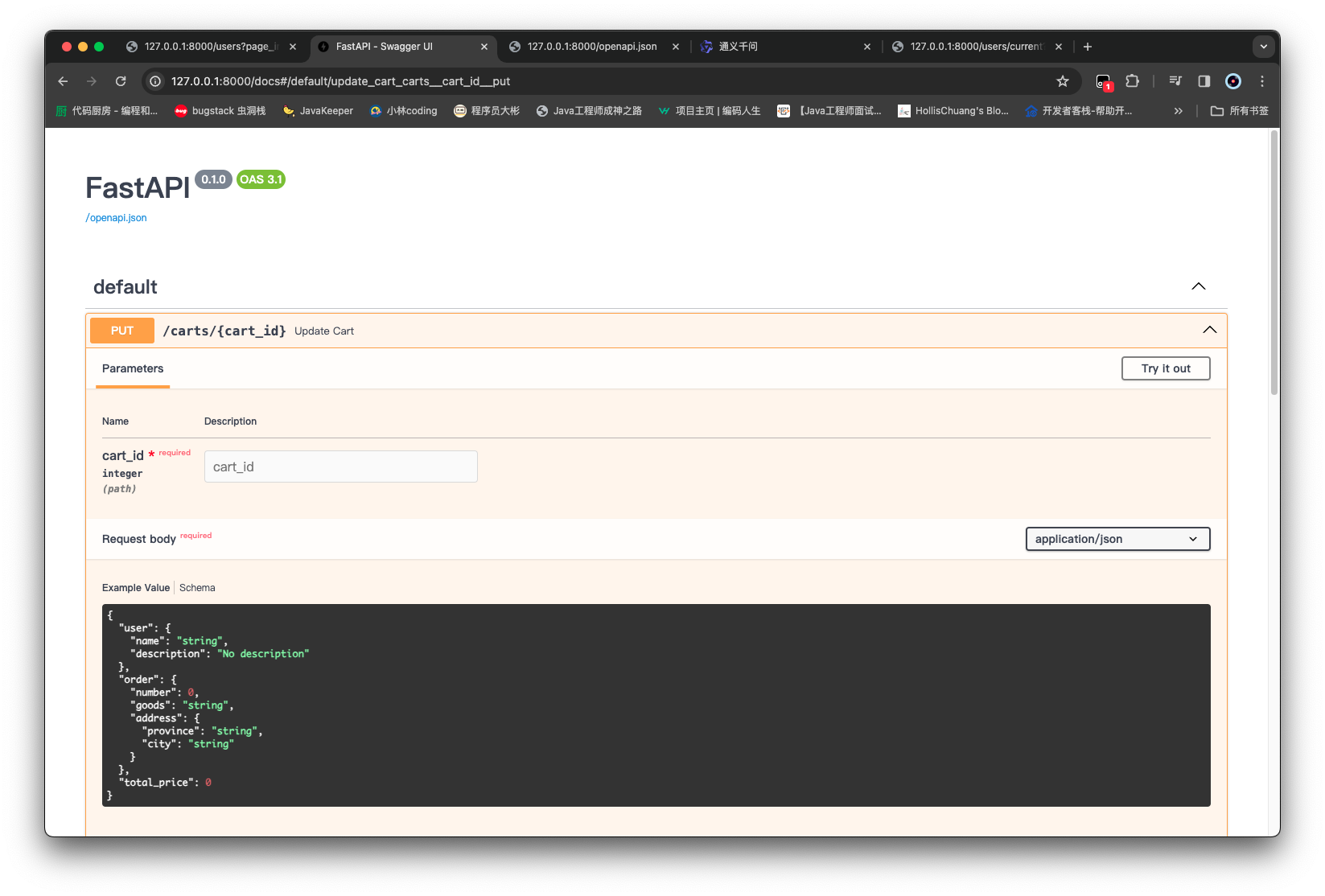Open the Extensions puzzle icon
1325x896 pixels.
click(x=1133, y=81)
